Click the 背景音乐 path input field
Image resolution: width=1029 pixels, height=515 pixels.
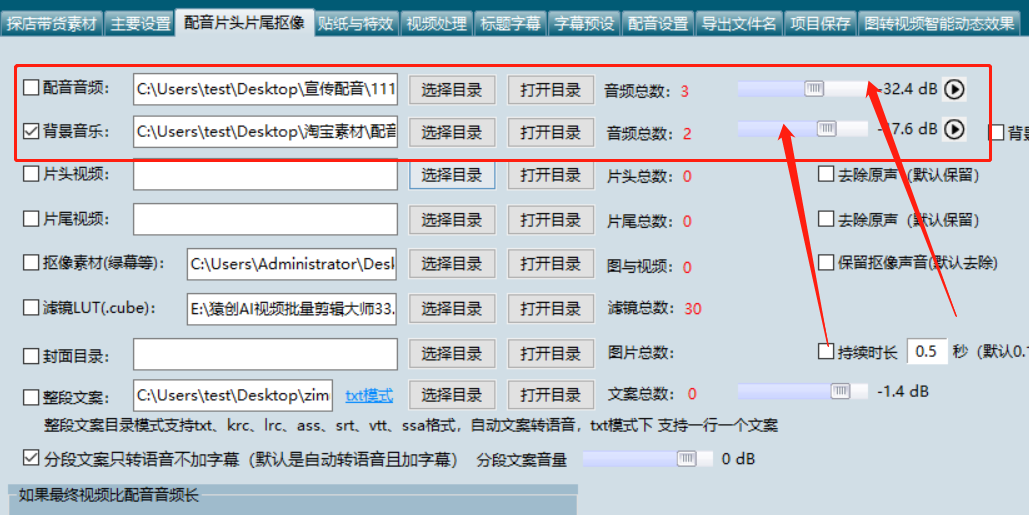tap(265, 132)
